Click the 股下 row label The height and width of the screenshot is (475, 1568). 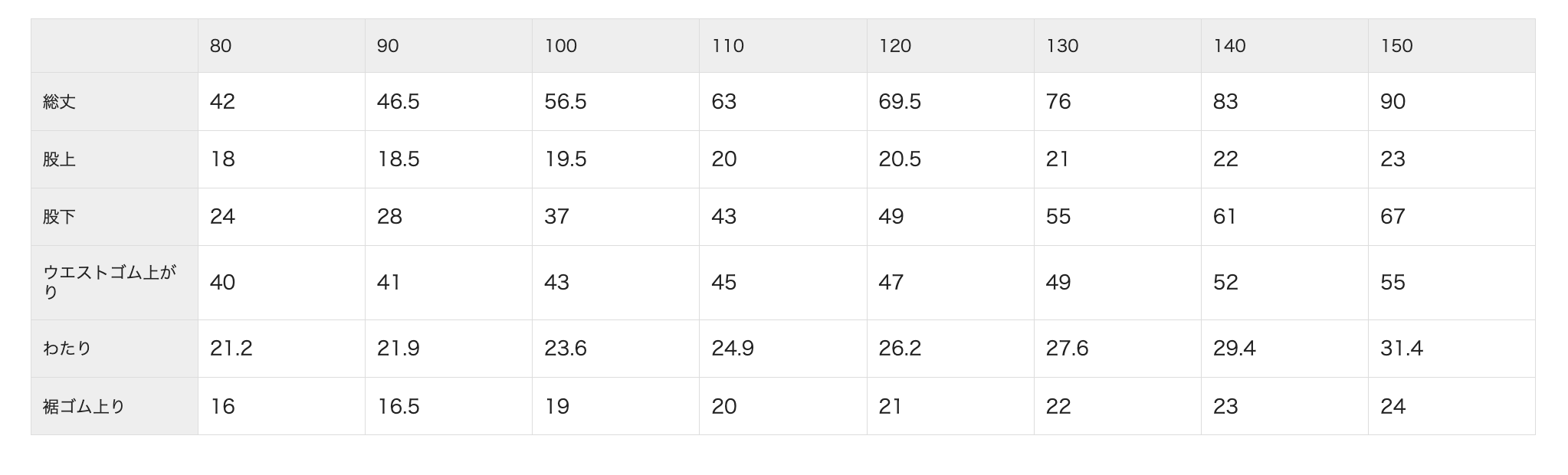[60, 217]
